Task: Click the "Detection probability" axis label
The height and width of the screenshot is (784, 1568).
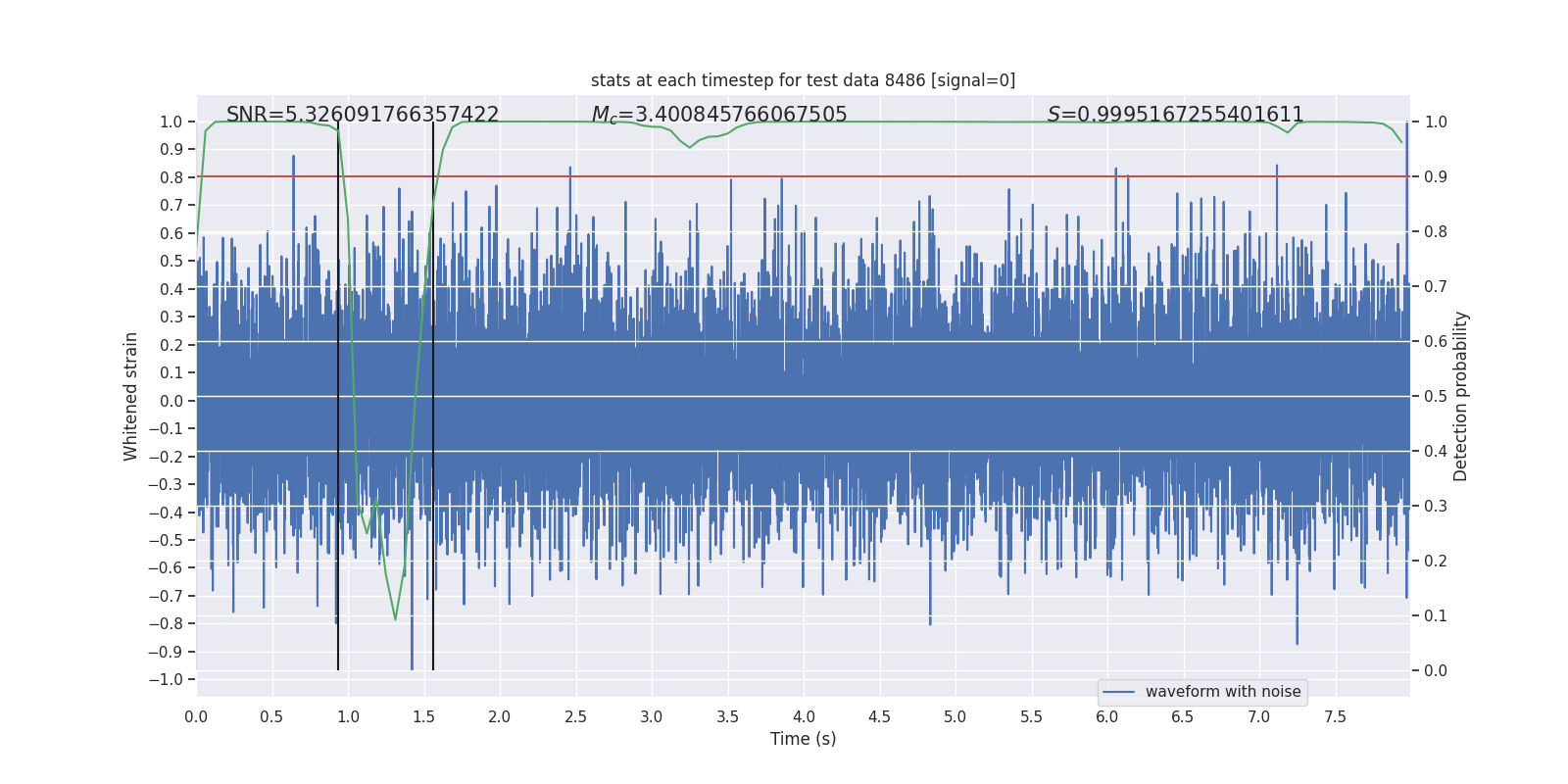Action: coord(1461,396)
